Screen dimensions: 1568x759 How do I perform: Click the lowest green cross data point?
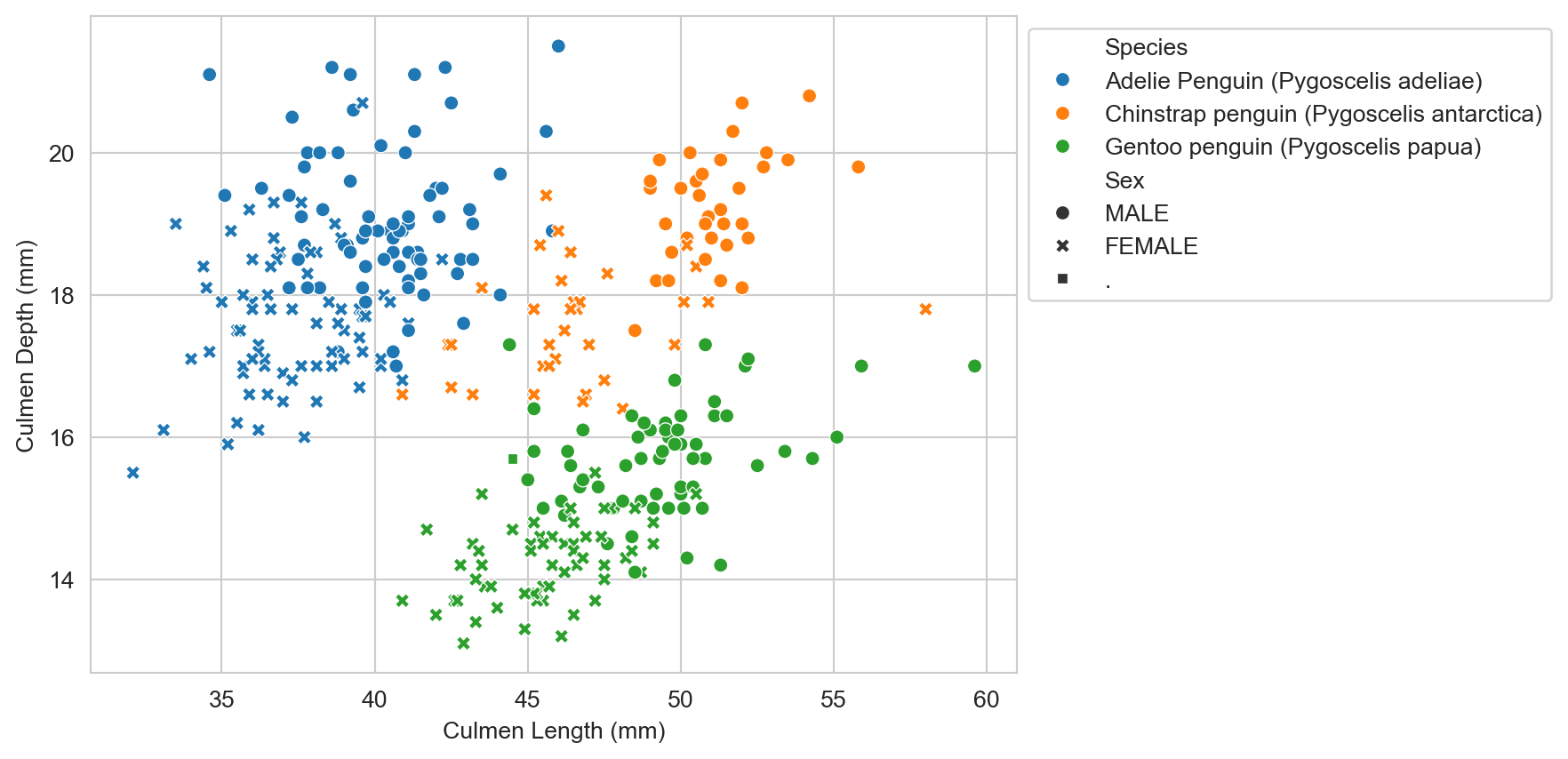pyautogui.click(x=463, y=643)
